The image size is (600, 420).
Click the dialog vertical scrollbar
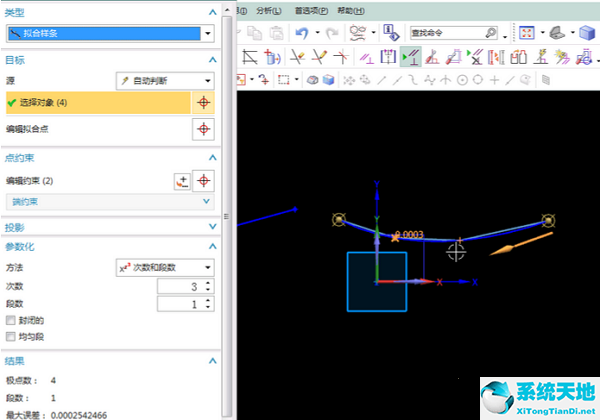pos(227,216)
